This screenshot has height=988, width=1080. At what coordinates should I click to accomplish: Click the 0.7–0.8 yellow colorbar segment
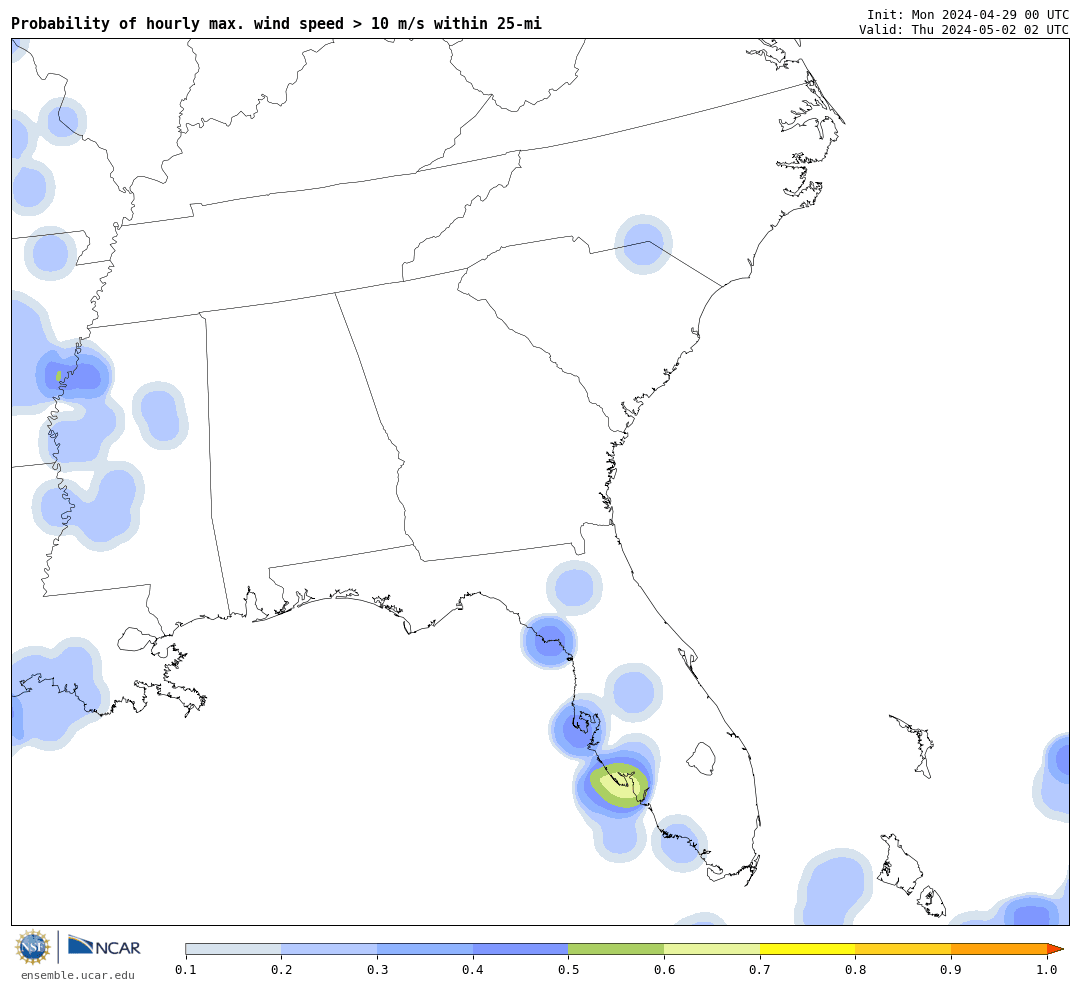tap(808, 949)
